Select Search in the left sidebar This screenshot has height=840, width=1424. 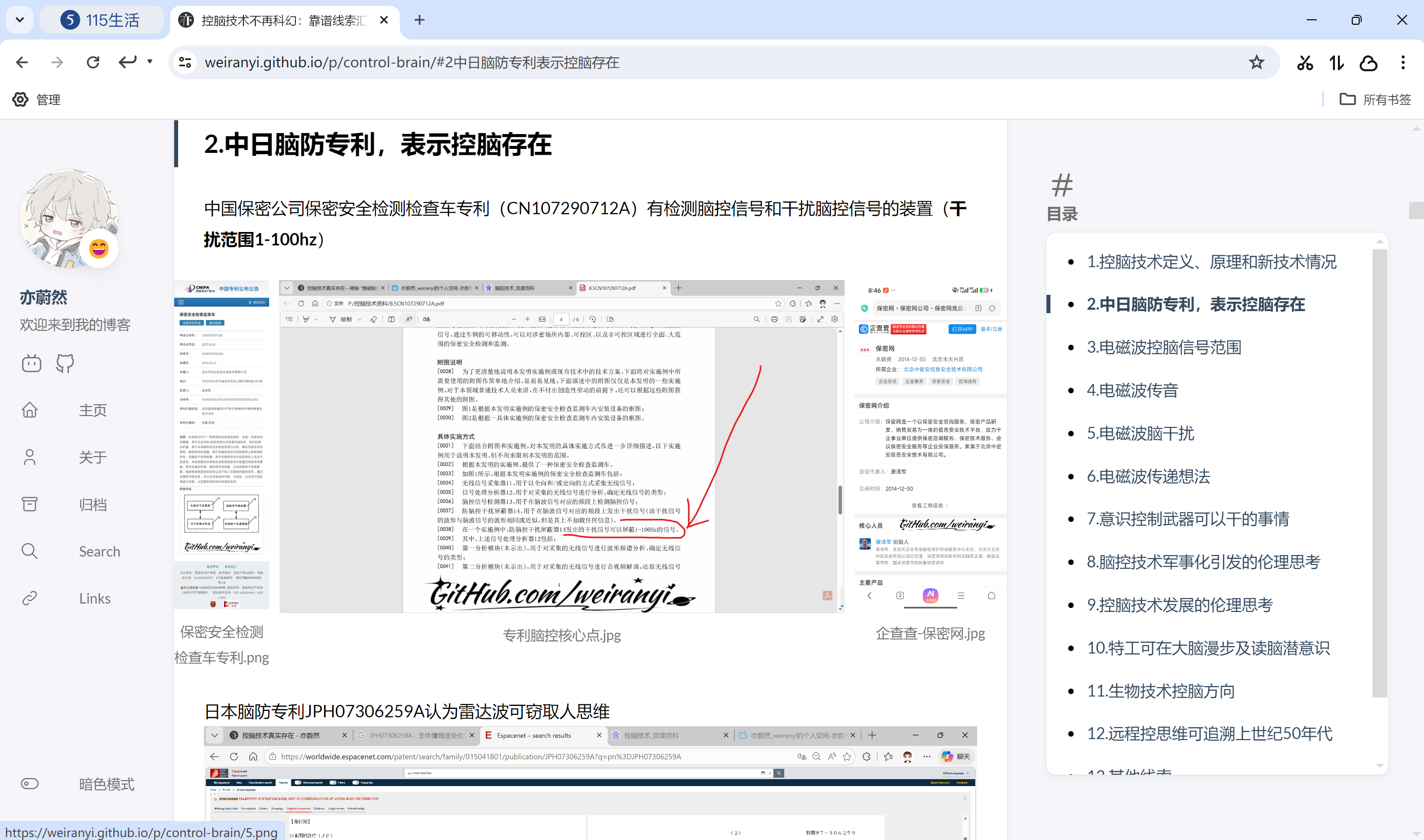99,551
